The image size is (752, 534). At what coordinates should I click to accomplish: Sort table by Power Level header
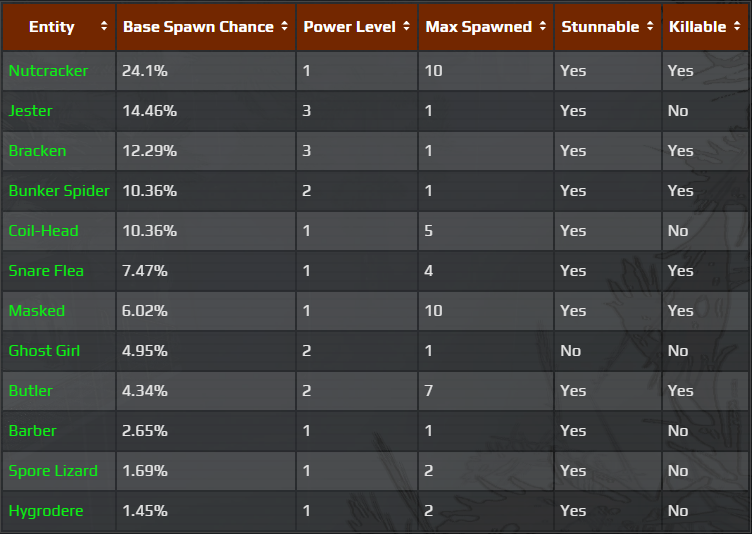(349, 27)
